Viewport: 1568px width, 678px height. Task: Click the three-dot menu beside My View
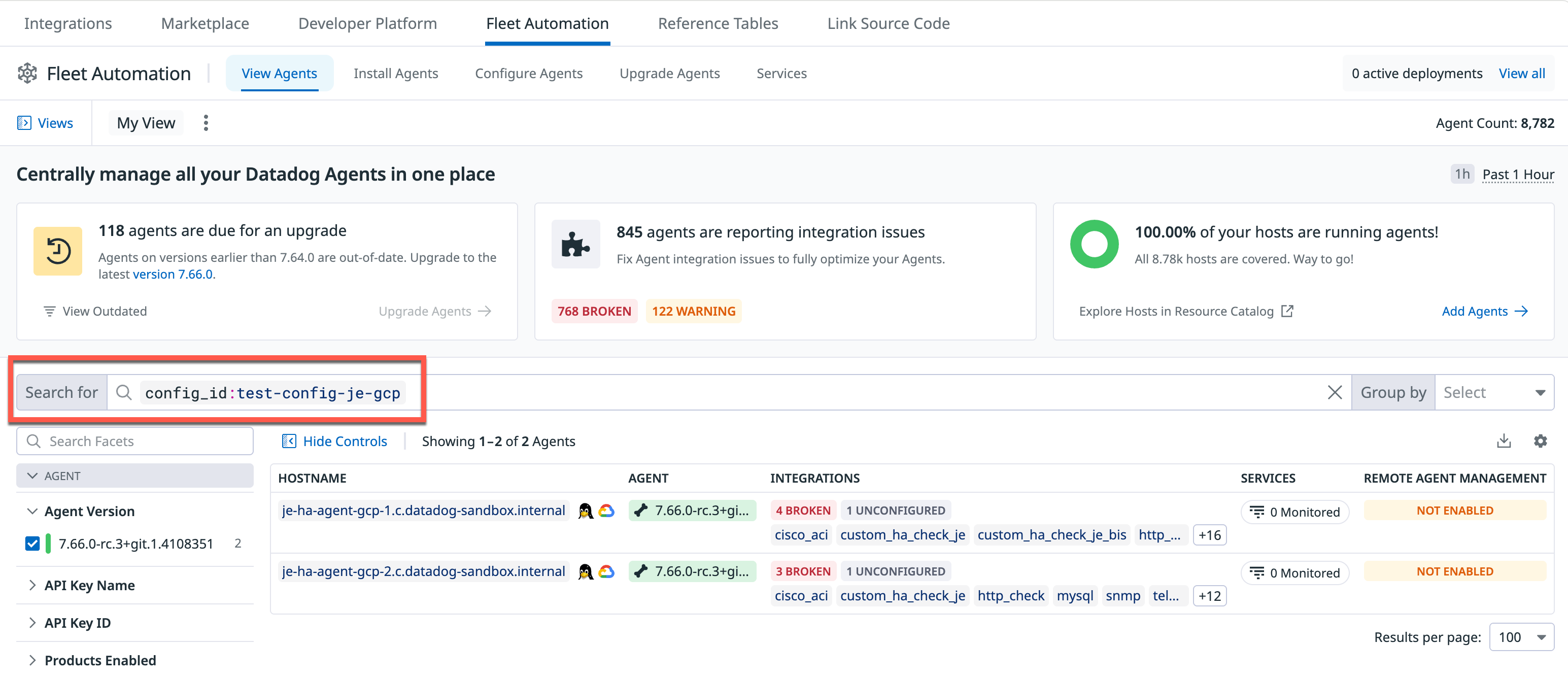coord(206,123)
